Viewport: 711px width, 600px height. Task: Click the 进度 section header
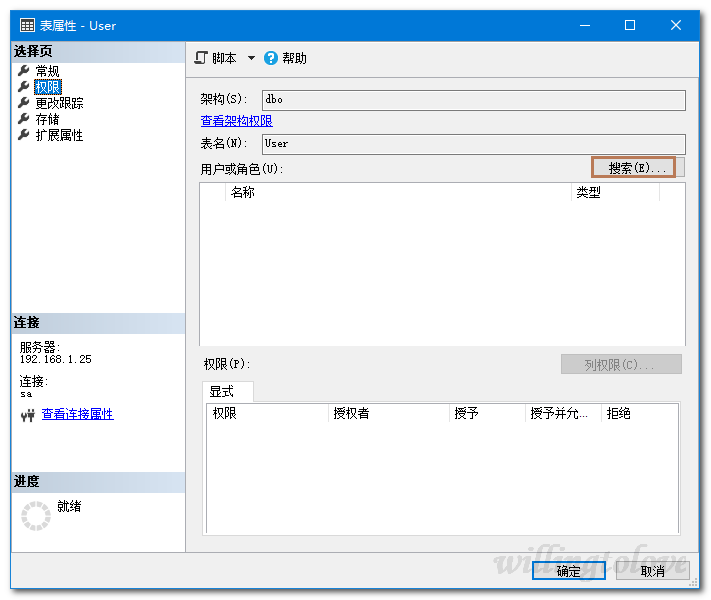pos(98,482)
